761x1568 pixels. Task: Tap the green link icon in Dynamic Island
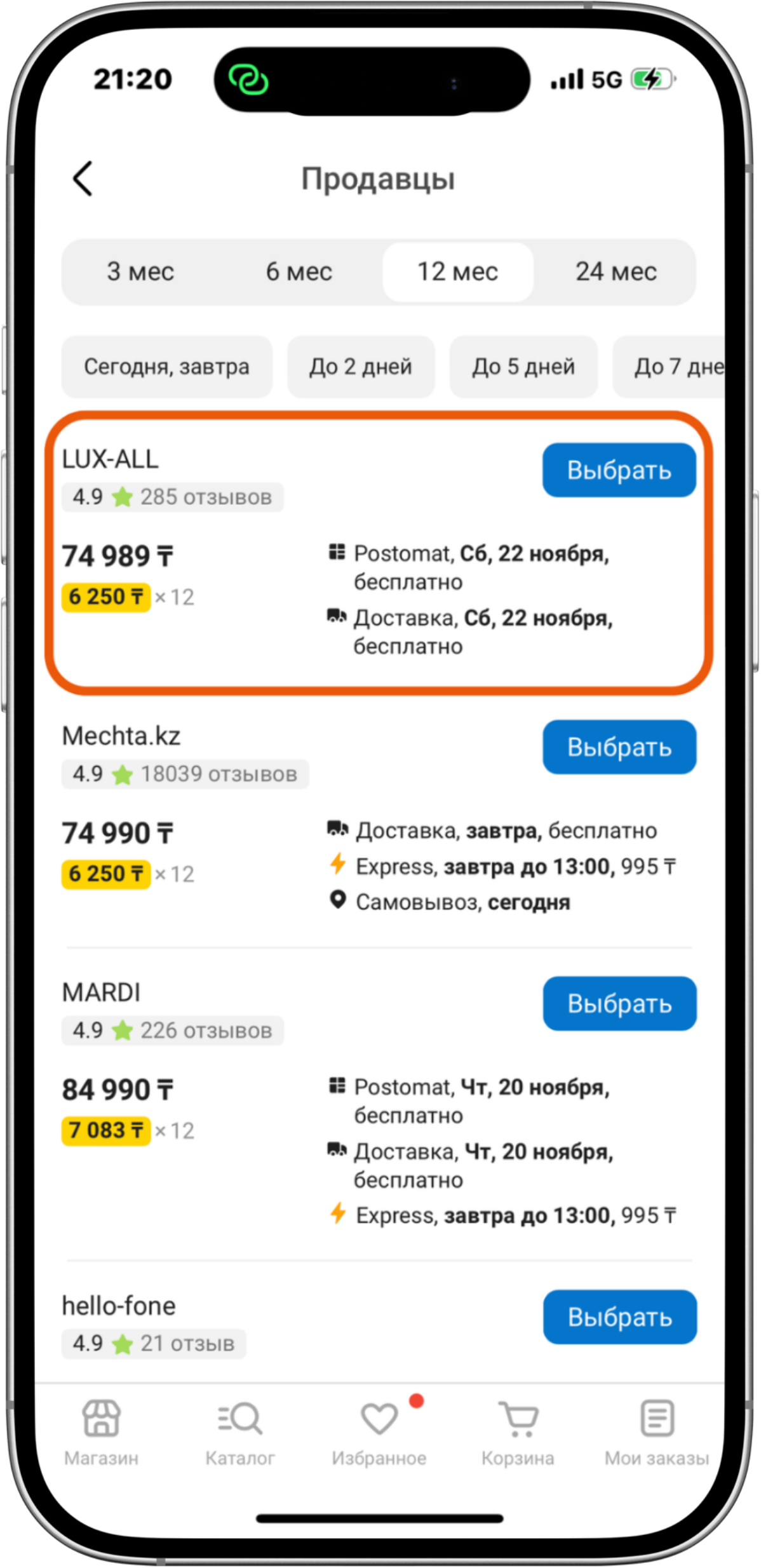pyautogui.click(x=248, y=81)
